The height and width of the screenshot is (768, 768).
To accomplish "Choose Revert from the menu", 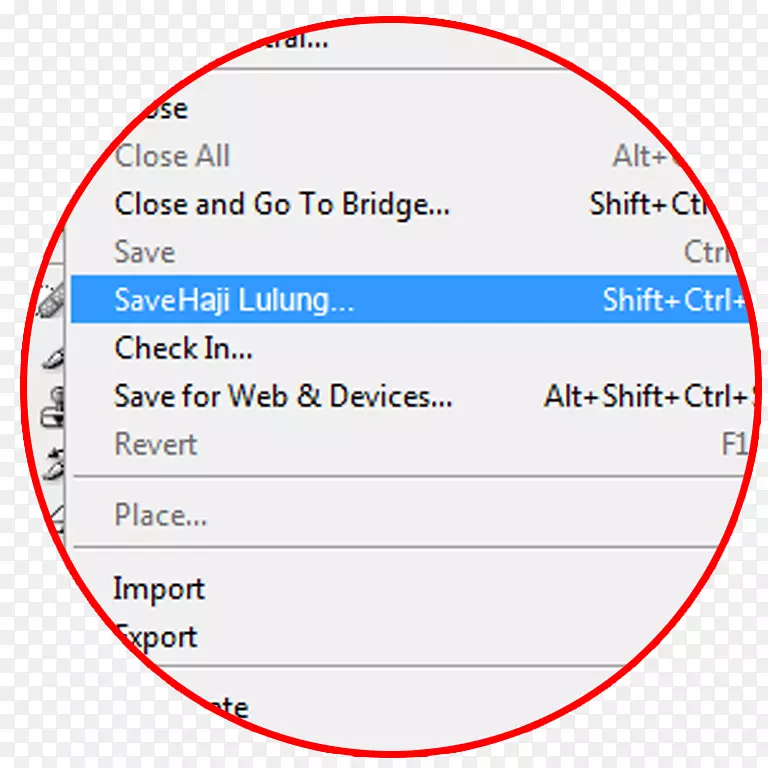I will (x=156, y=444).
